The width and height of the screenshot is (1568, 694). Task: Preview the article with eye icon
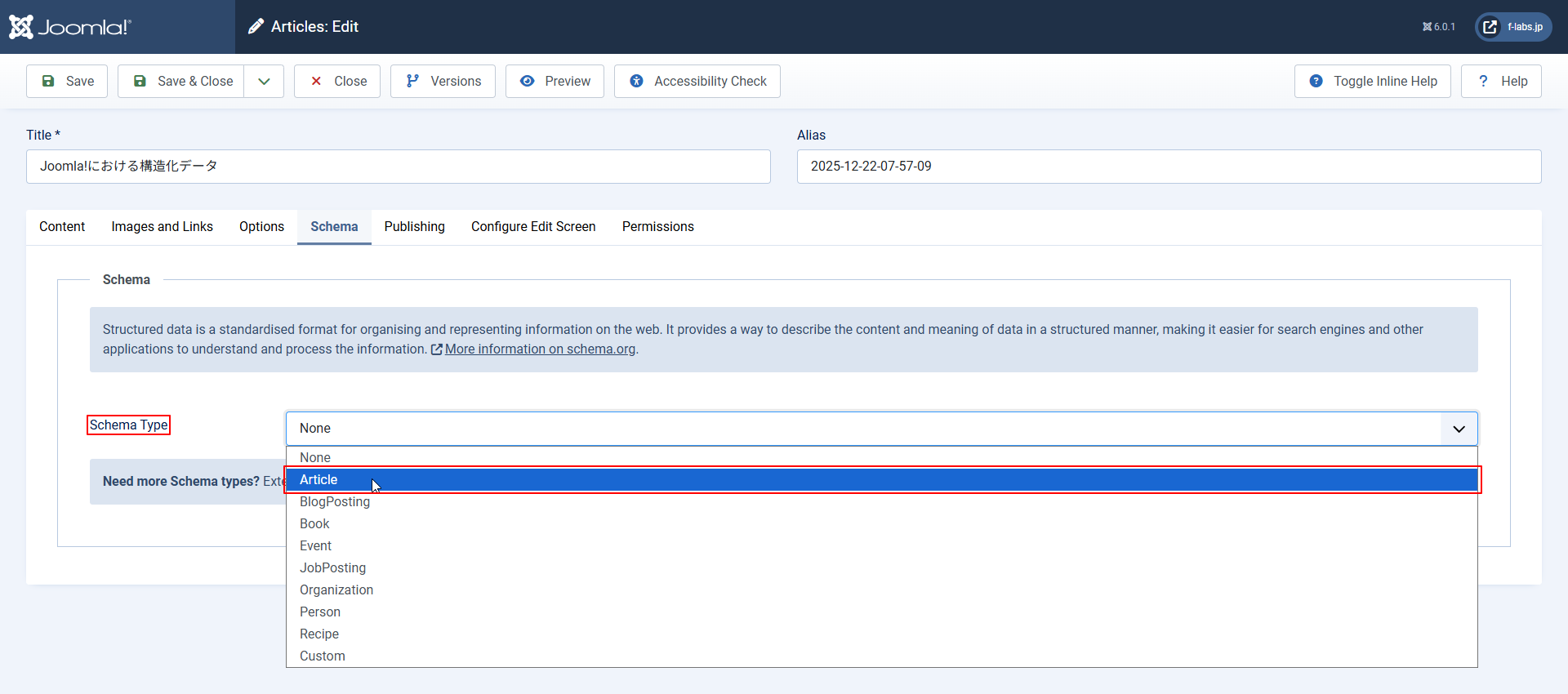(x=555, y=81)
